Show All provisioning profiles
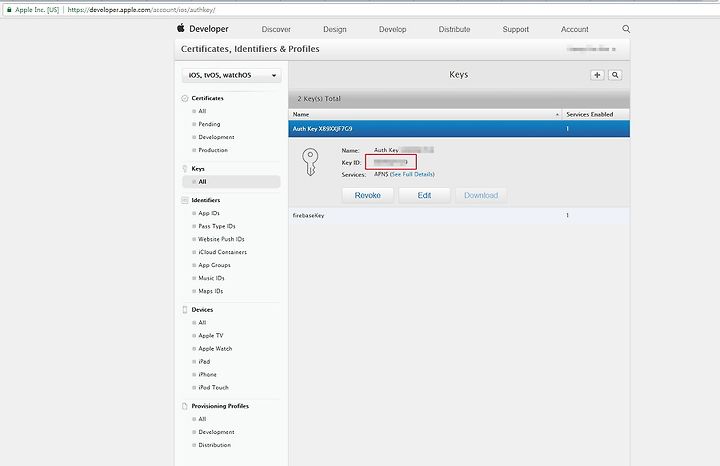This screenshot has width=720, height=466. pyautogui.click(x=202, y=419)
